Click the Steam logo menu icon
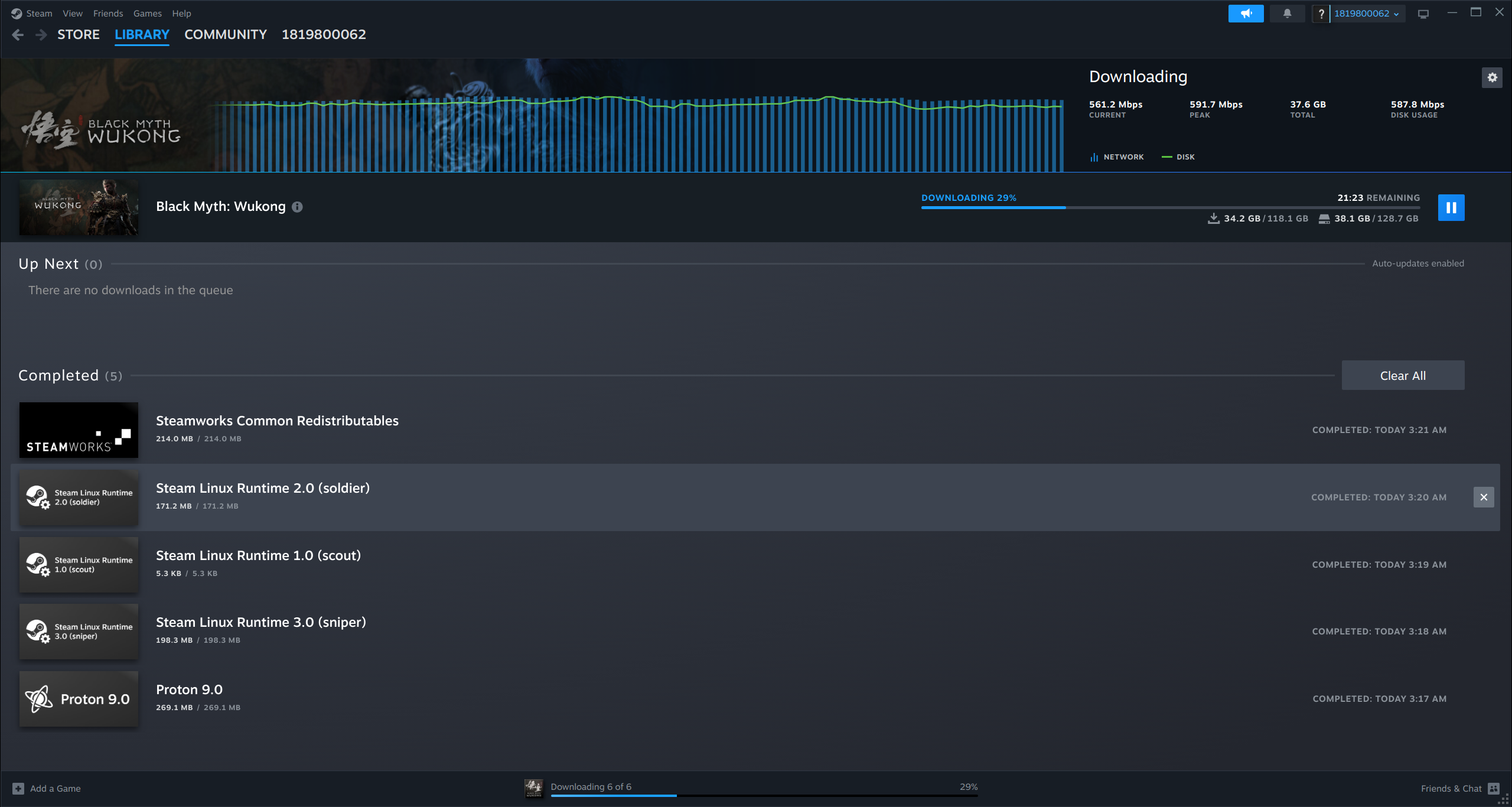Viewport: 1512px width, 807px height. pos(17,14)
